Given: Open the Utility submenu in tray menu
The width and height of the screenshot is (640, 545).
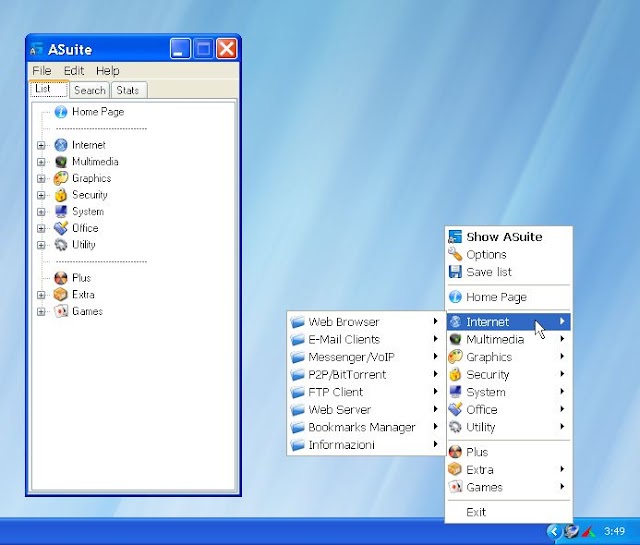Looking at the screenshot, I should coord(509,427).
